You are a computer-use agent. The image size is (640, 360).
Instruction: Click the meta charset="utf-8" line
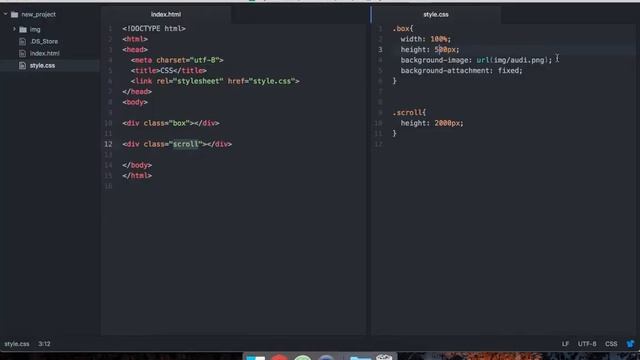coord(177,60)
